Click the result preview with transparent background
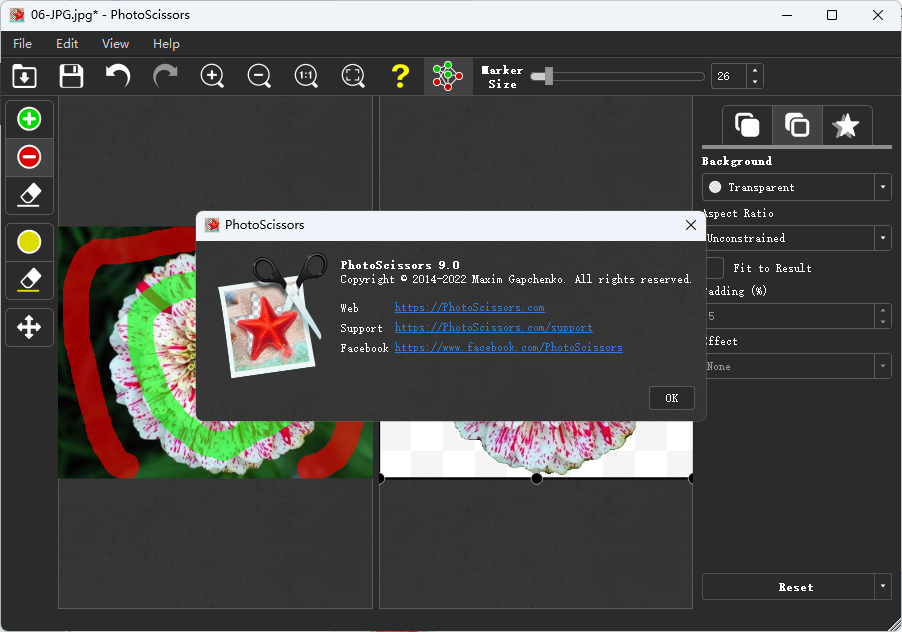The width and height of the screenshot is (902, 632). (x=536, y=449)
